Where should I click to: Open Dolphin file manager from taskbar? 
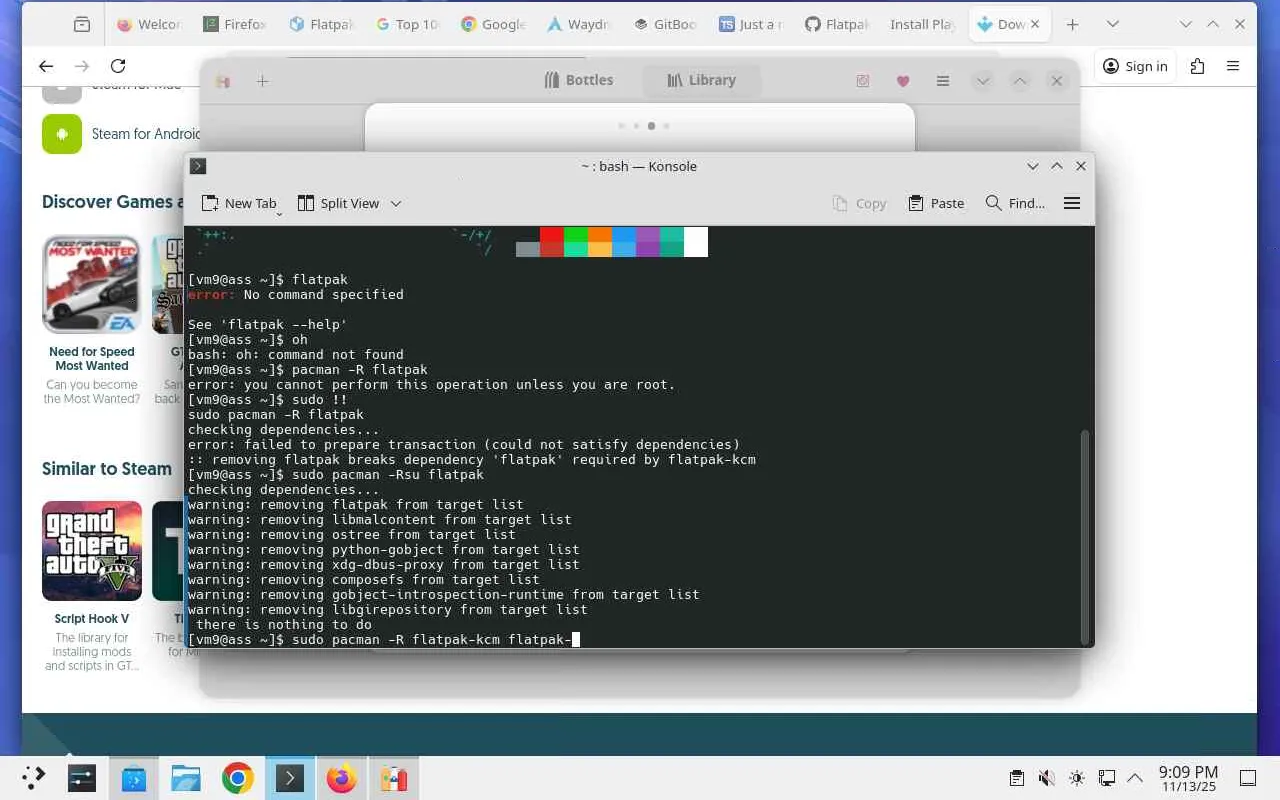coord(186,778)
